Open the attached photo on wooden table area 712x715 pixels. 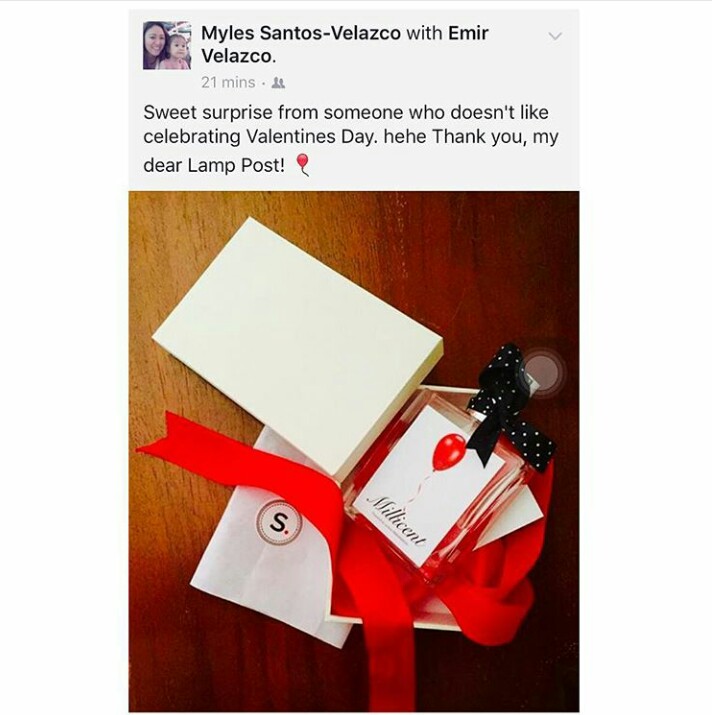click(x=354, y=451)
